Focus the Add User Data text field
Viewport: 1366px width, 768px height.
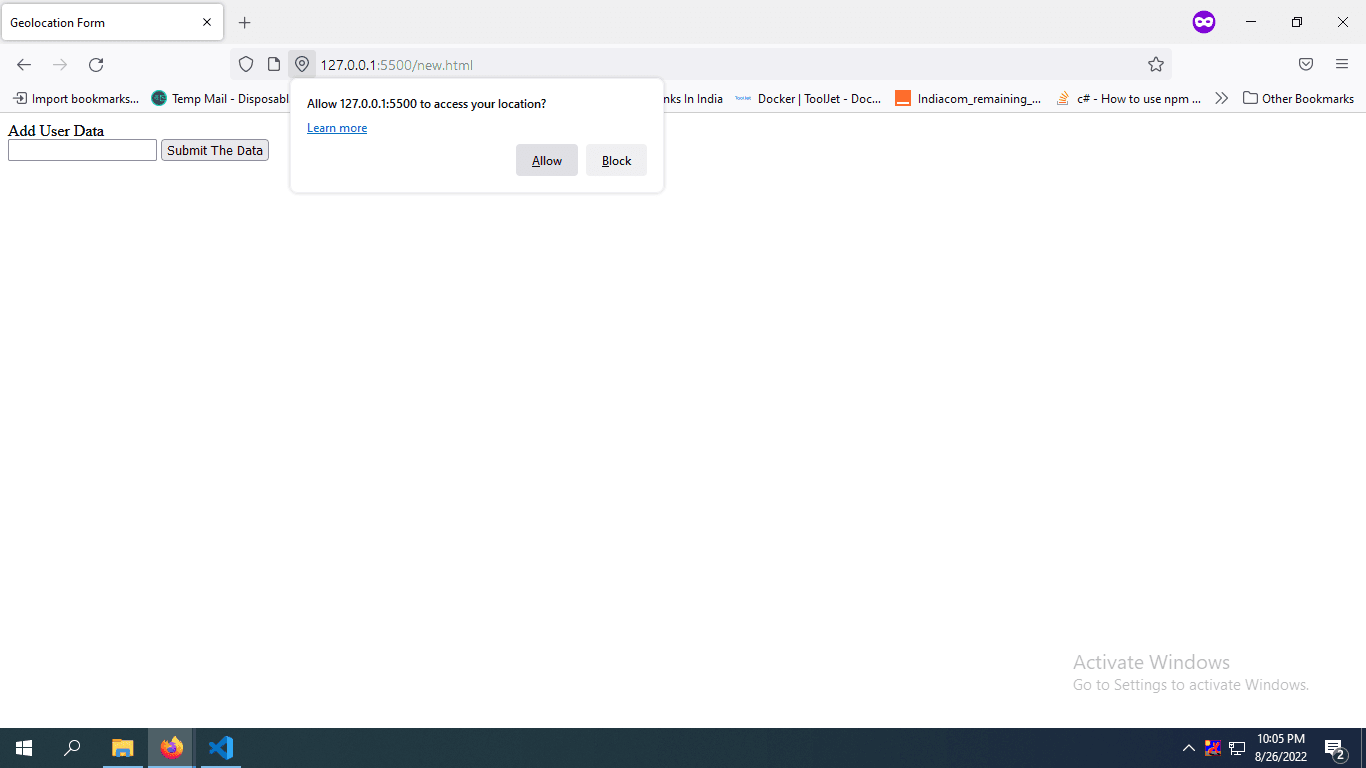coord(82,151)
